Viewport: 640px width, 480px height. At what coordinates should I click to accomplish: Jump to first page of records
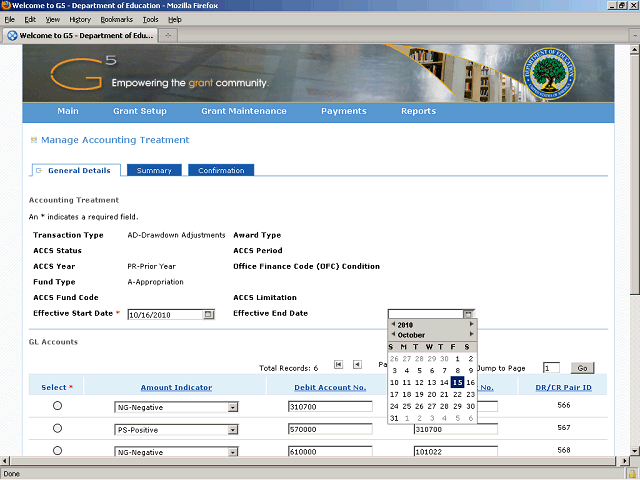click(338, 364)
